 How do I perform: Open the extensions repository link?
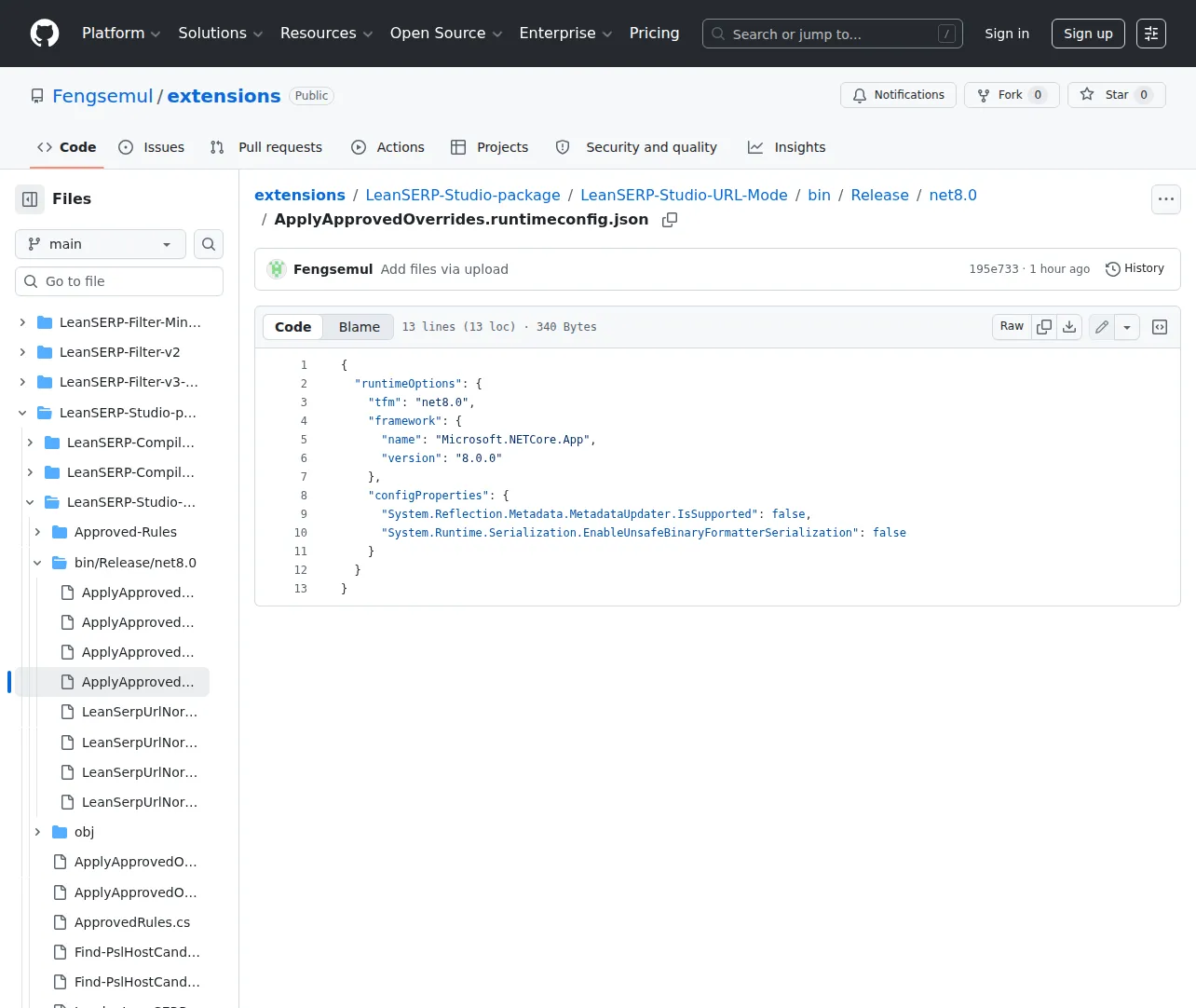224,96
